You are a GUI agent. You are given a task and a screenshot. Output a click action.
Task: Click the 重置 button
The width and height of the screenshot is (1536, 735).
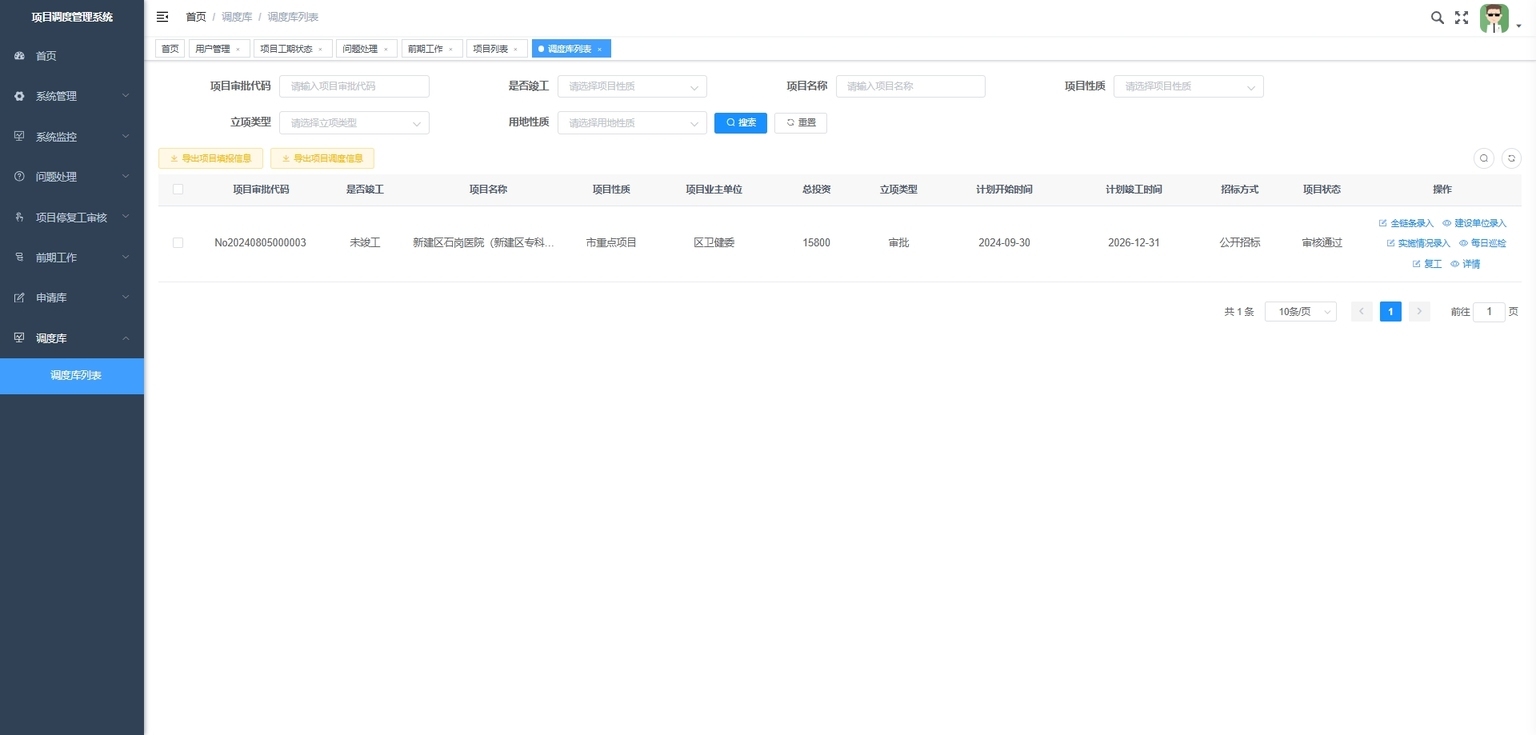800,123
